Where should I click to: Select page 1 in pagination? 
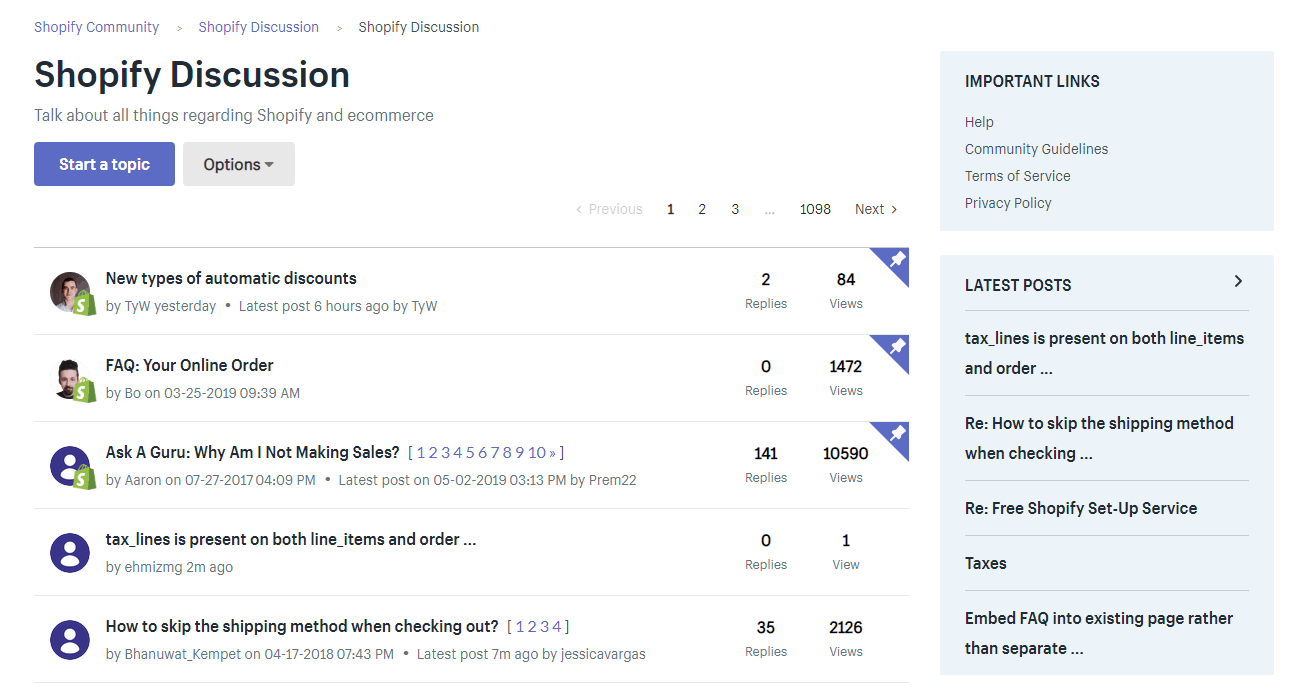coord(671,209)
